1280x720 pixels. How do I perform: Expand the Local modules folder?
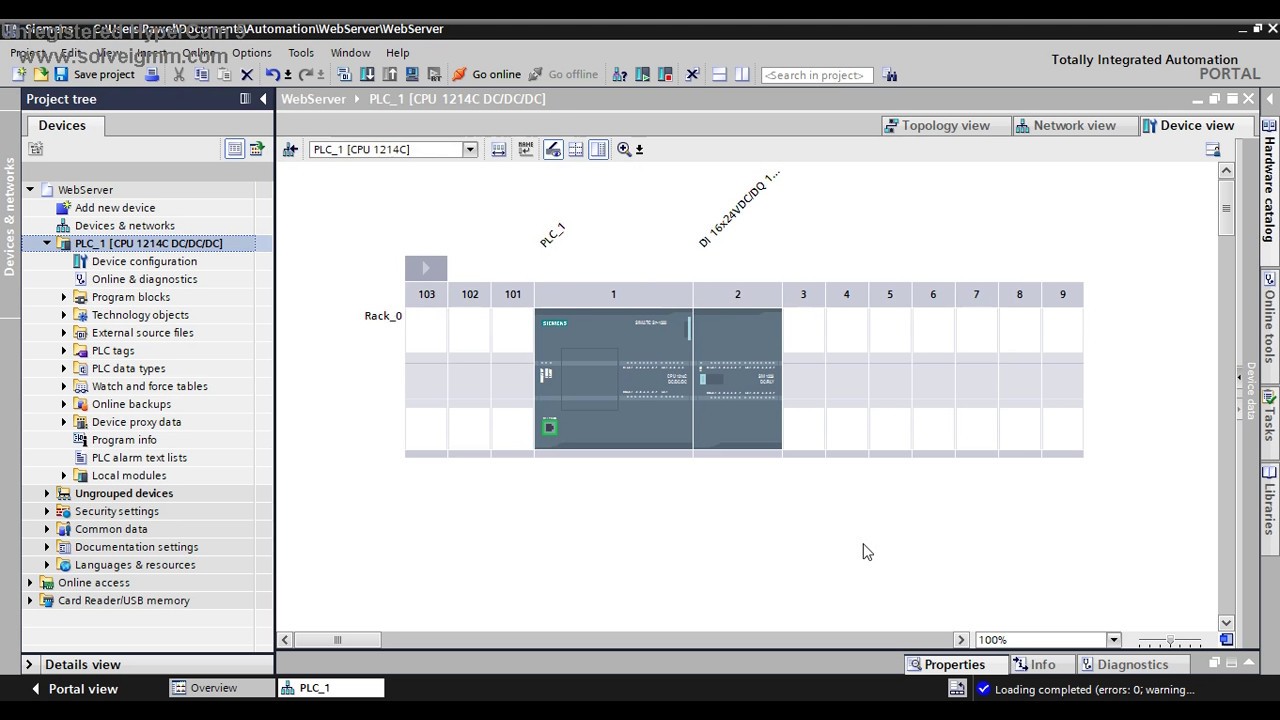[64, 476]
